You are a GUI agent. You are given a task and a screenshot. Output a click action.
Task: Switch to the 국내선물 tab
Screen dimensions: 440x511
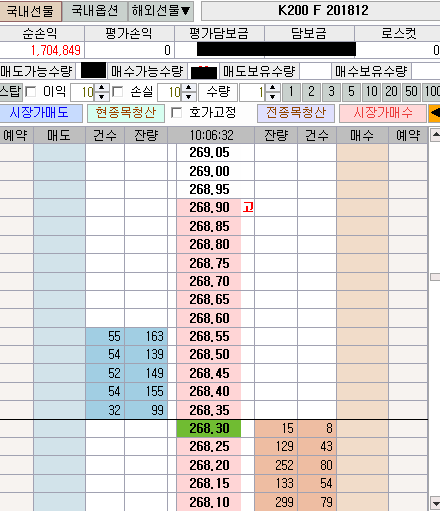(x=31, y=11)
